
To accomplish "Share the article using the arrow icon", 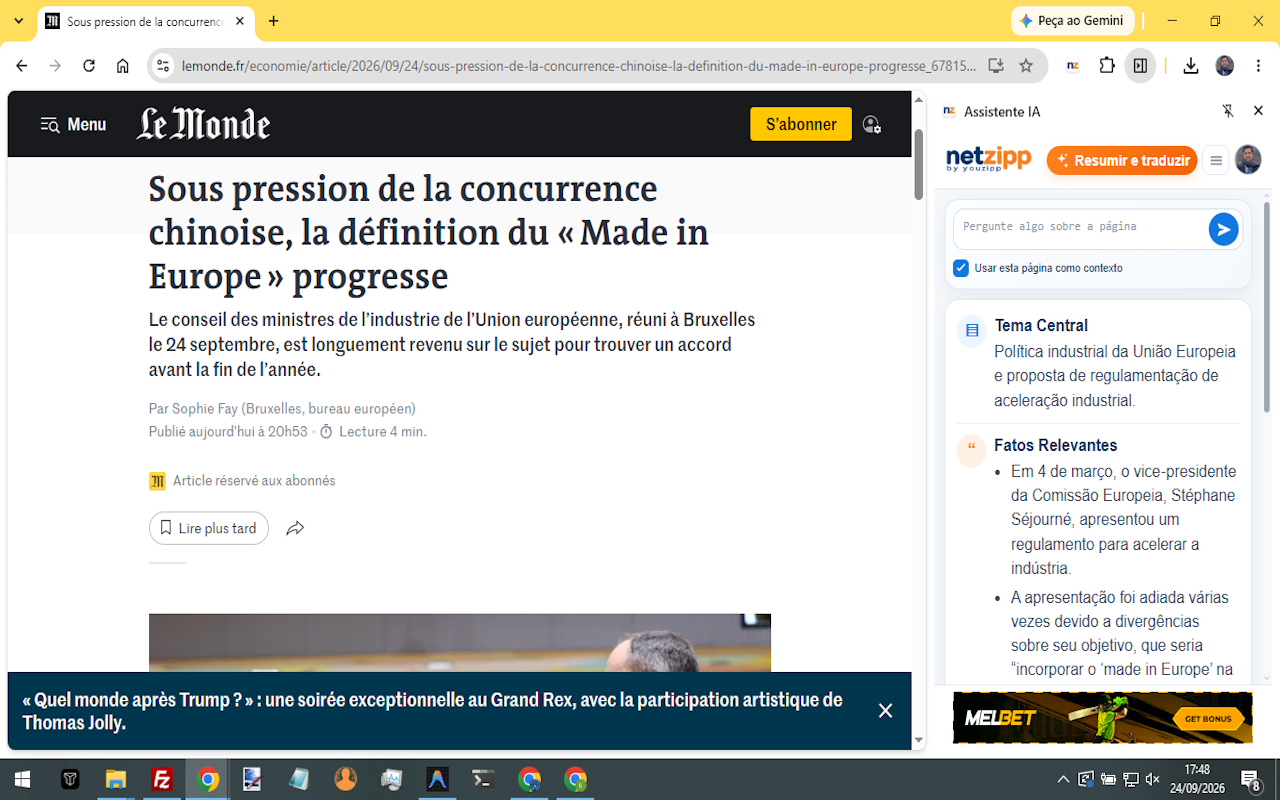I will point(295,528).
